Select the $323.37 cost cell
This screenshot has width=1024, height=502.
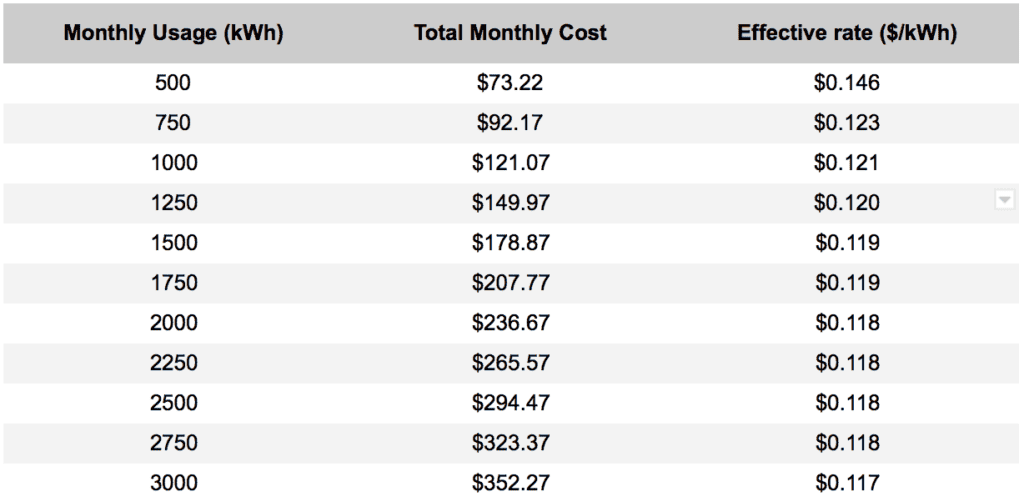point(510,443)
